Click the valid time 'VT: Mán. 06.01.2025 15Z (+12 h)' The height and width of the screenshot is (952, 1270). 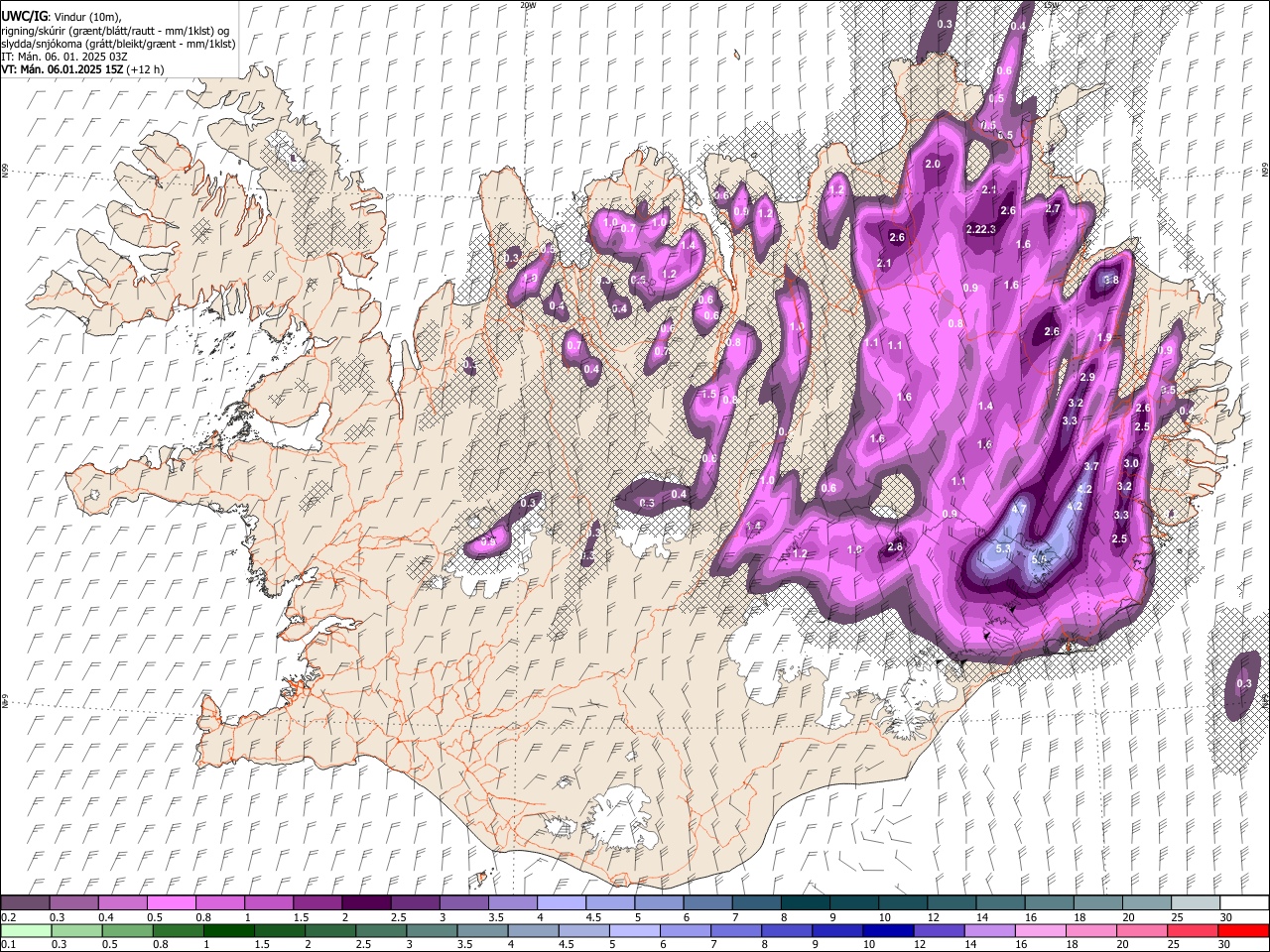82,69
